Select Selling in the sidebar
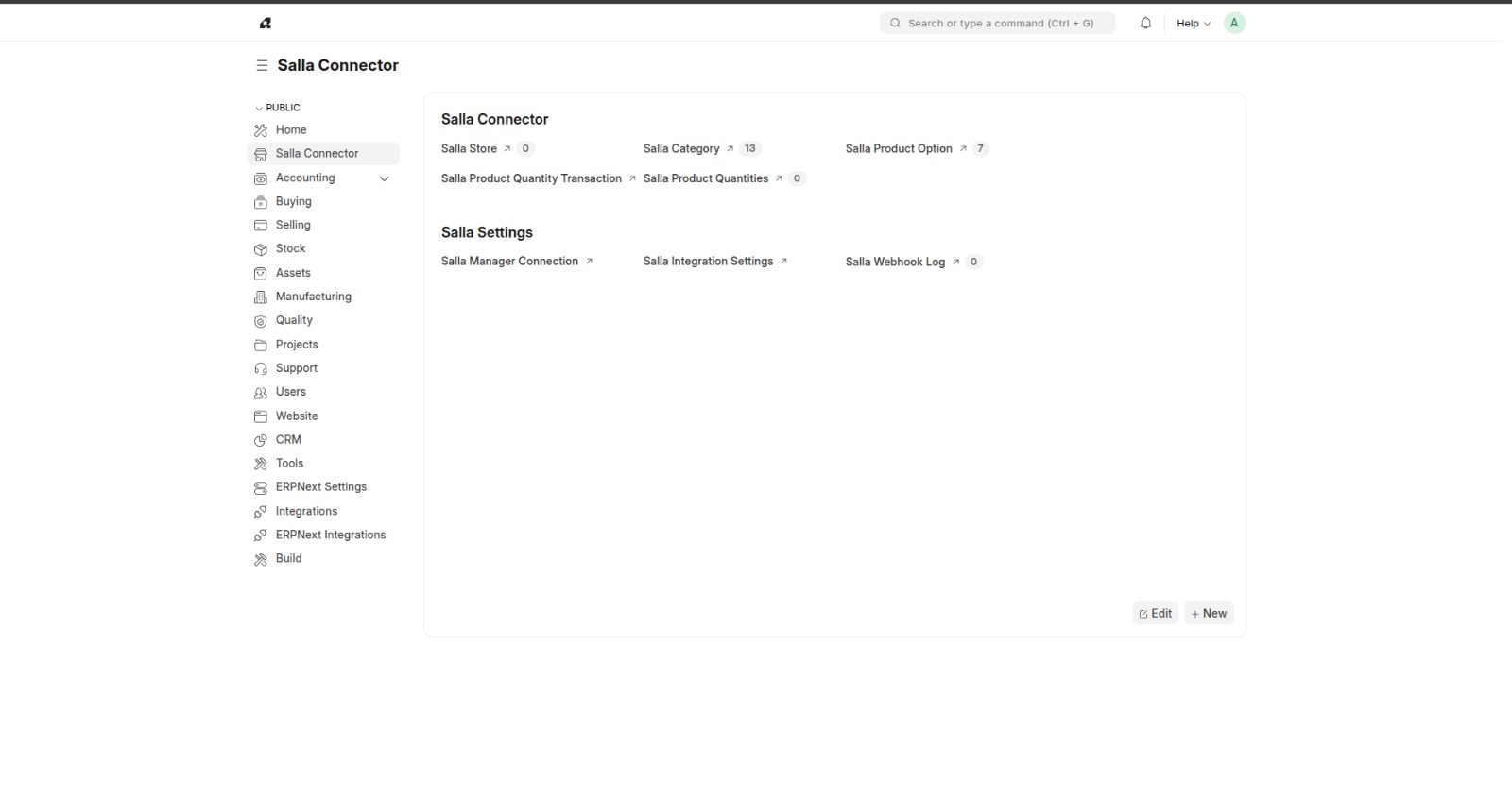 293,225
